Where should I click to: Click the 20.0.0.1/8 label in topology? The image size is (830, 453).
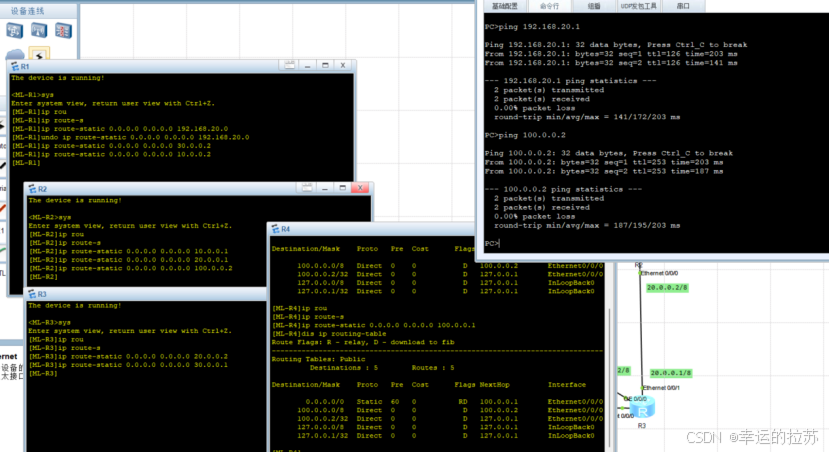pyautogui.click(x=671, y=373)
